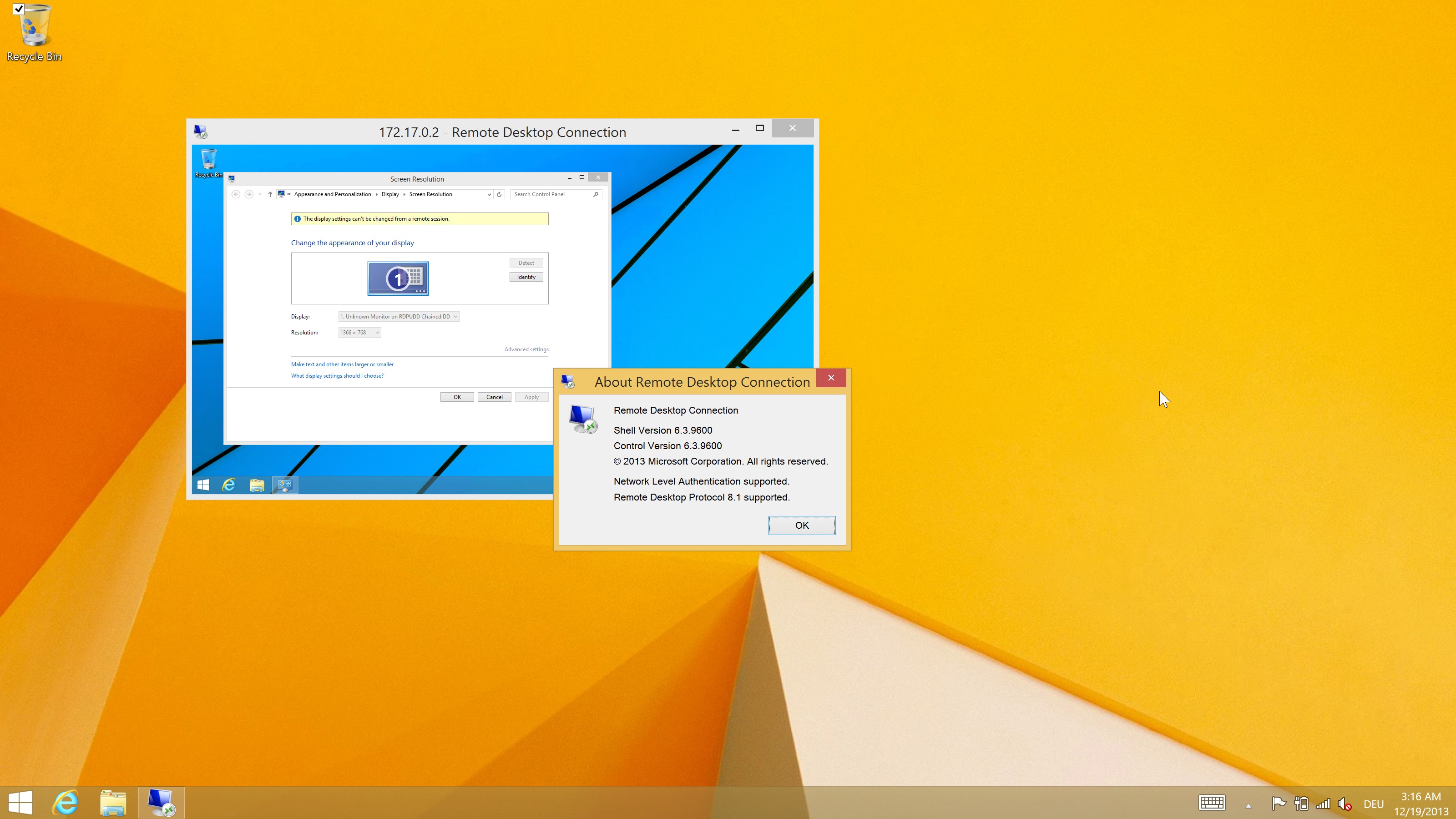The image size is (1456, 819).
Task: Toggle the Recycle Bin selection checkbox
Action: pyautogui.click(x=19, y=9)
